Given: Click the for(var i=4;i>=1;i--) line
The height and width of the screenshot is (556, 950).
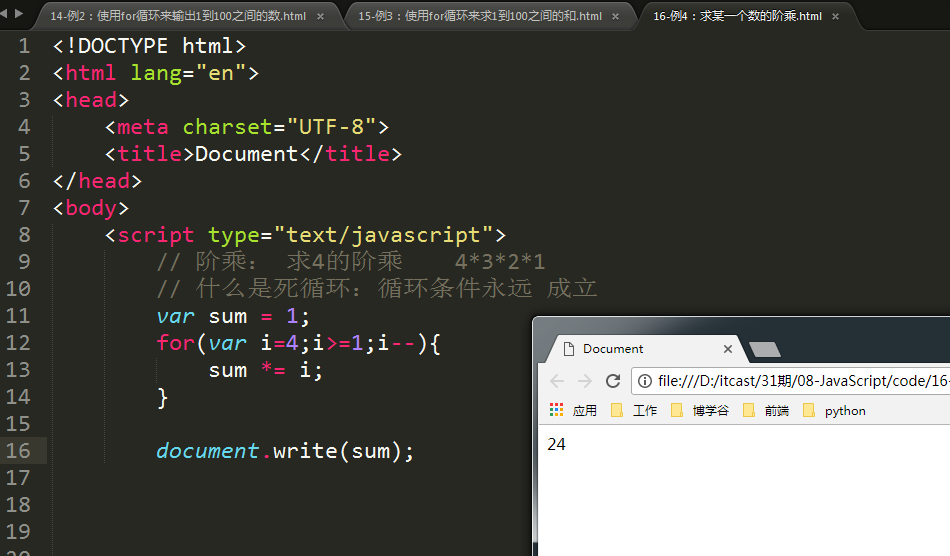Looking at the screenshot, I should coord(299,343).
